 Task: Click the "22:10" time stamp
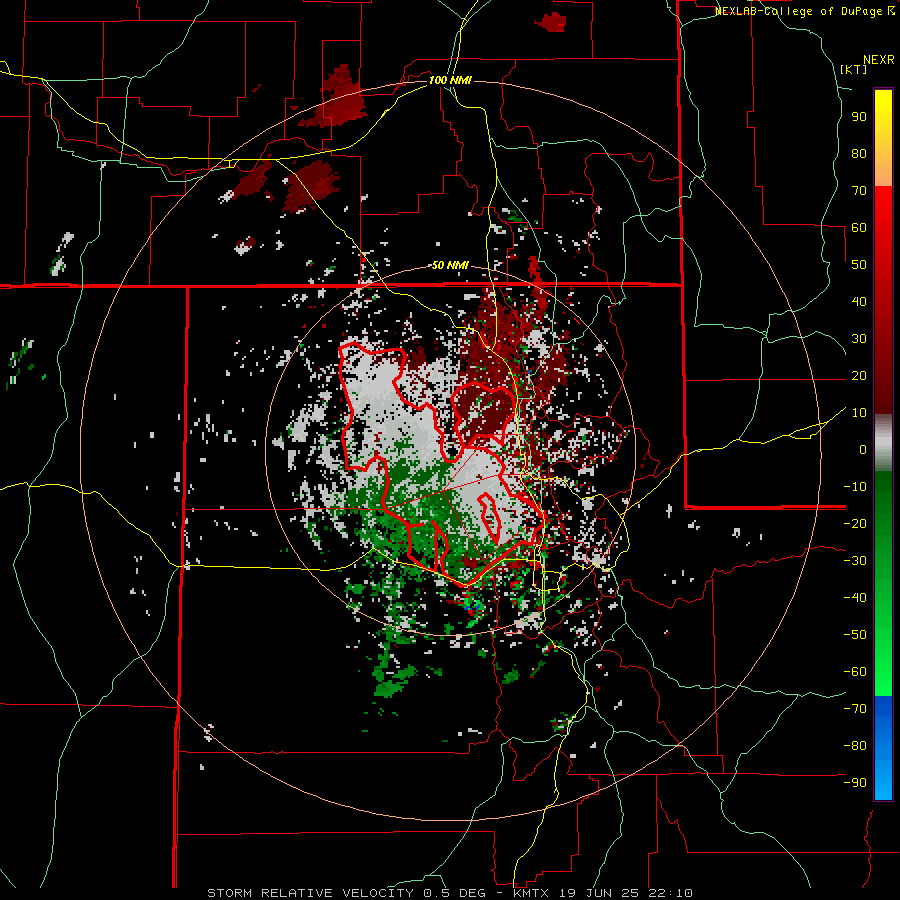click(x=669, y=893)
